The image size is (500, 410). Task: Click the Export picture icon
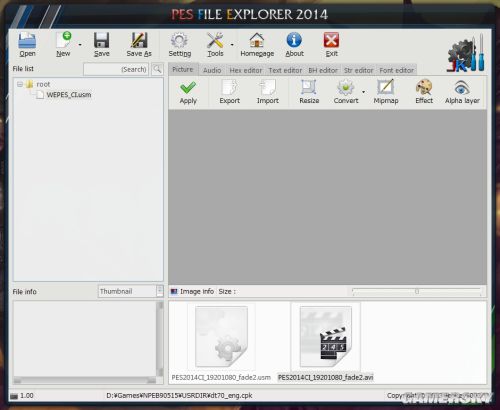tap(230, 88)
